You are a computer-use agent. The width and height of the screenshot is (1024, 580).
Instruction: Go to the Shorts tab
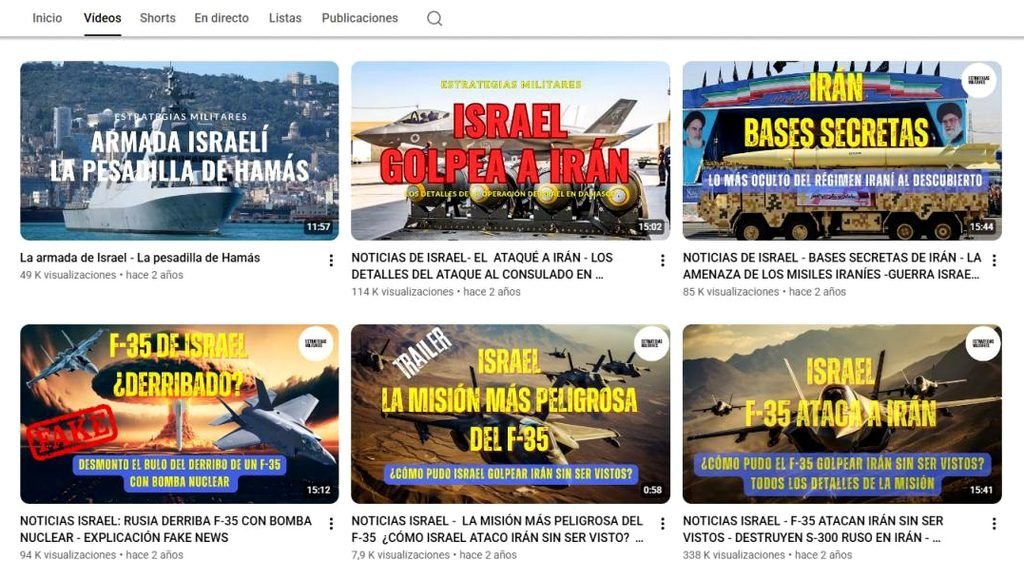click(157, 18)
